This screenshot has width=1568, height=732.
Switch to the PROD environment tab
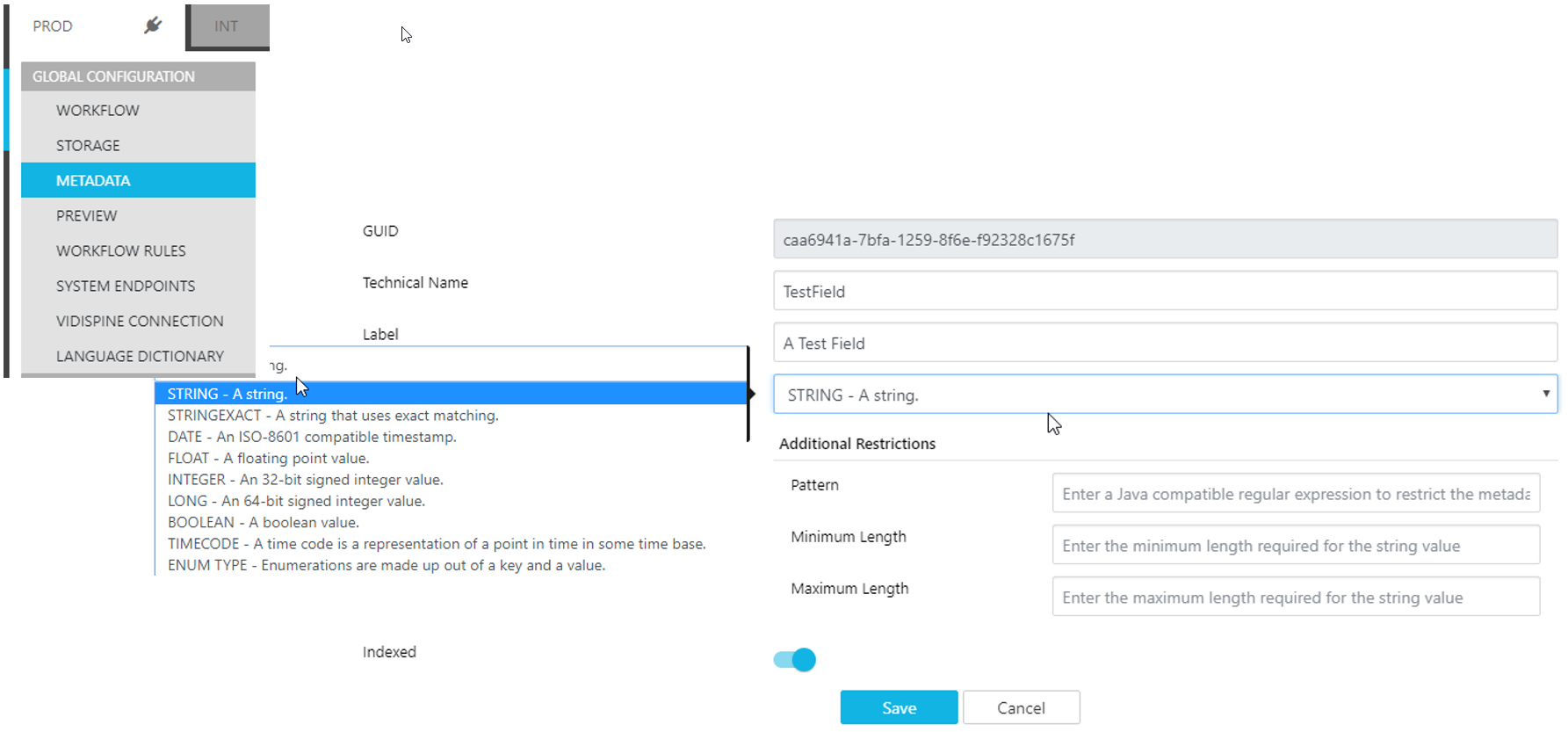click(53, 26)
